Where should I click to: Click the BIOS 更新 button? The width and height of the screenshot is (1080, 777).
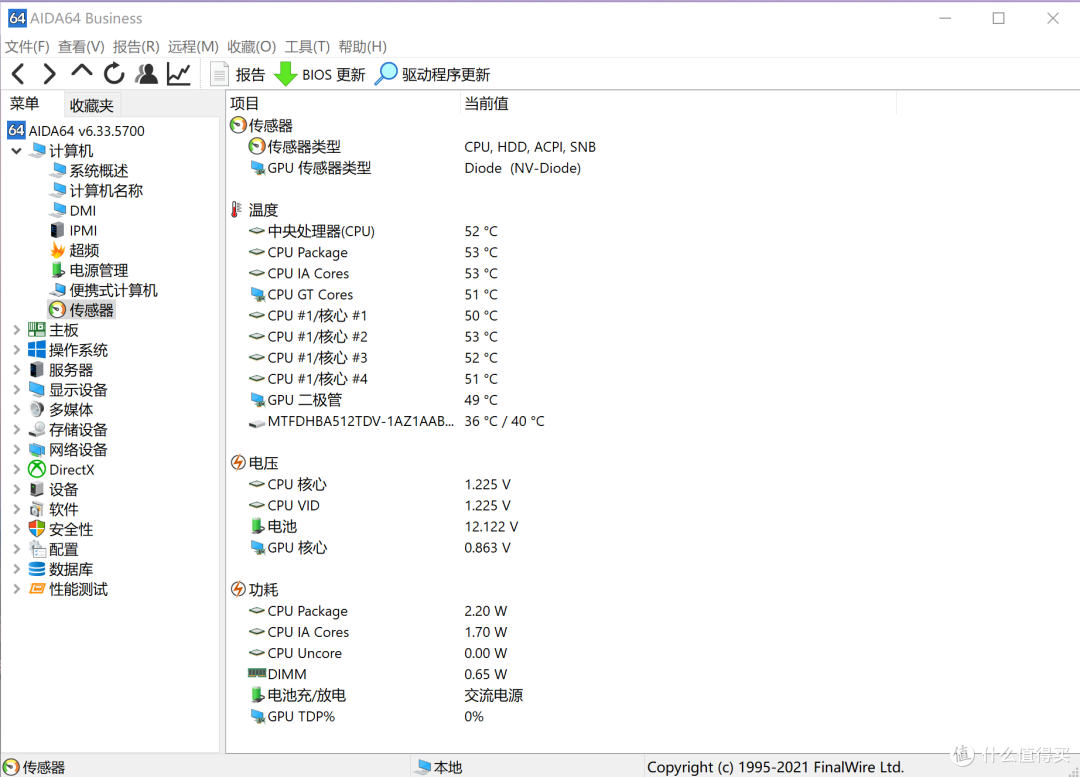click(x=320, y=74)
